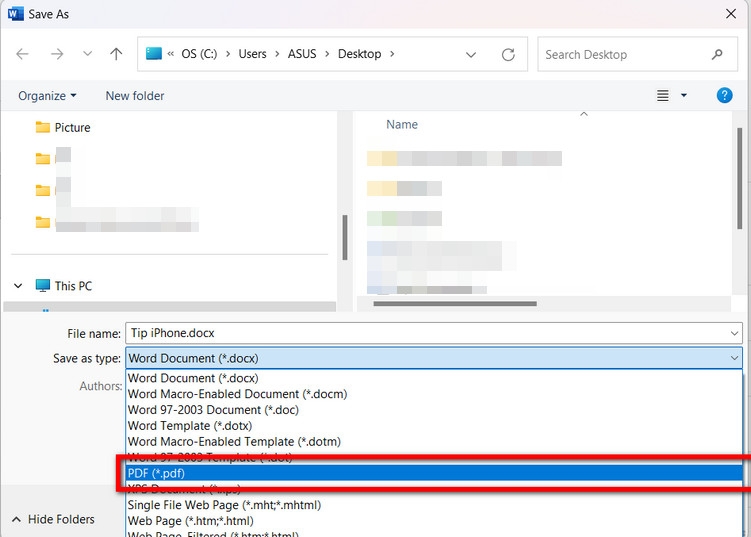Select the Picture folder in navigation pane
Image resolution: width=751 pixels, height=537 pixels.
point(63,127)
